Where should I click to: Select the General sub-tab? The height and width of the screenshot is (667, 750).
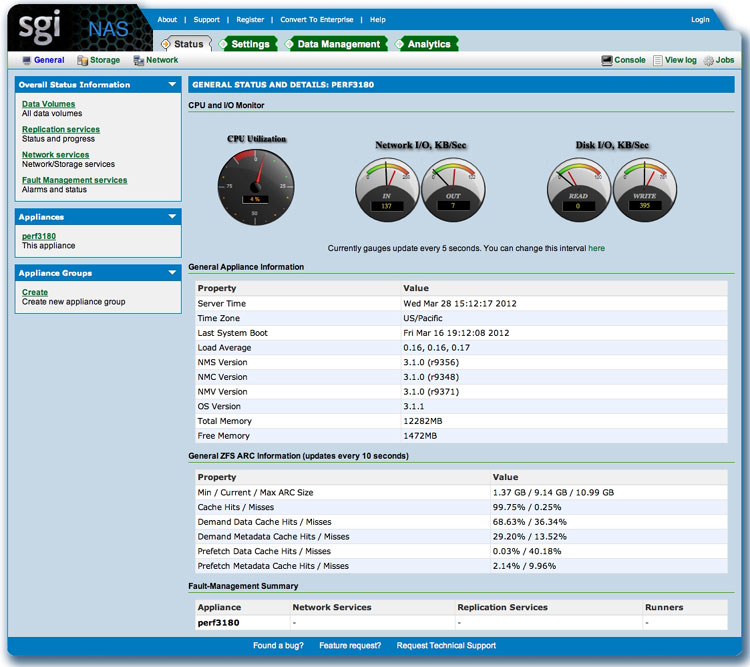pyautogui.click(x=49, y=60)
